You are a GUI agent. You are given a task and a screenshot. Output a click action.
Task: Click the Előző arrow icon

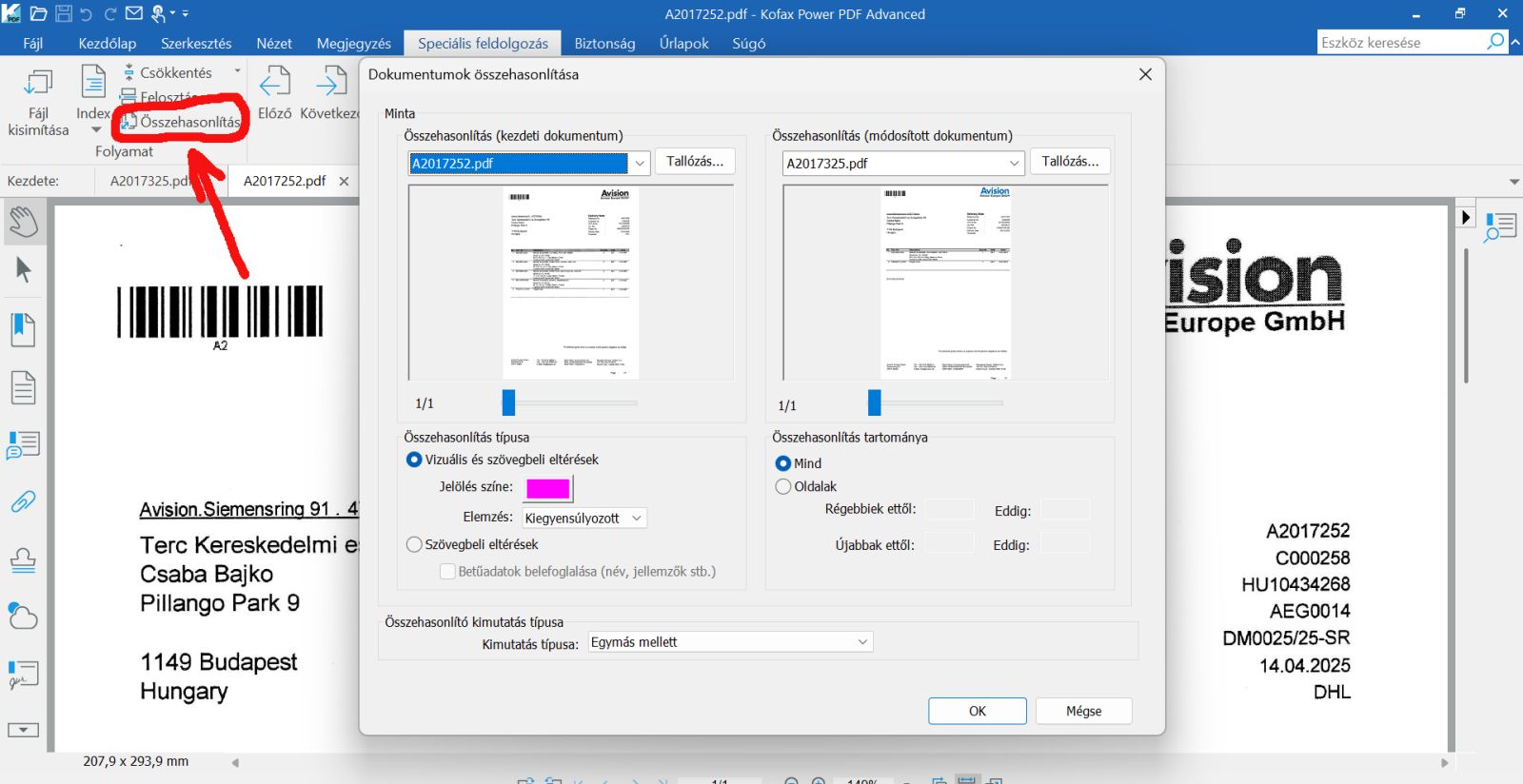pyautogui.click(x=275, y=84)
